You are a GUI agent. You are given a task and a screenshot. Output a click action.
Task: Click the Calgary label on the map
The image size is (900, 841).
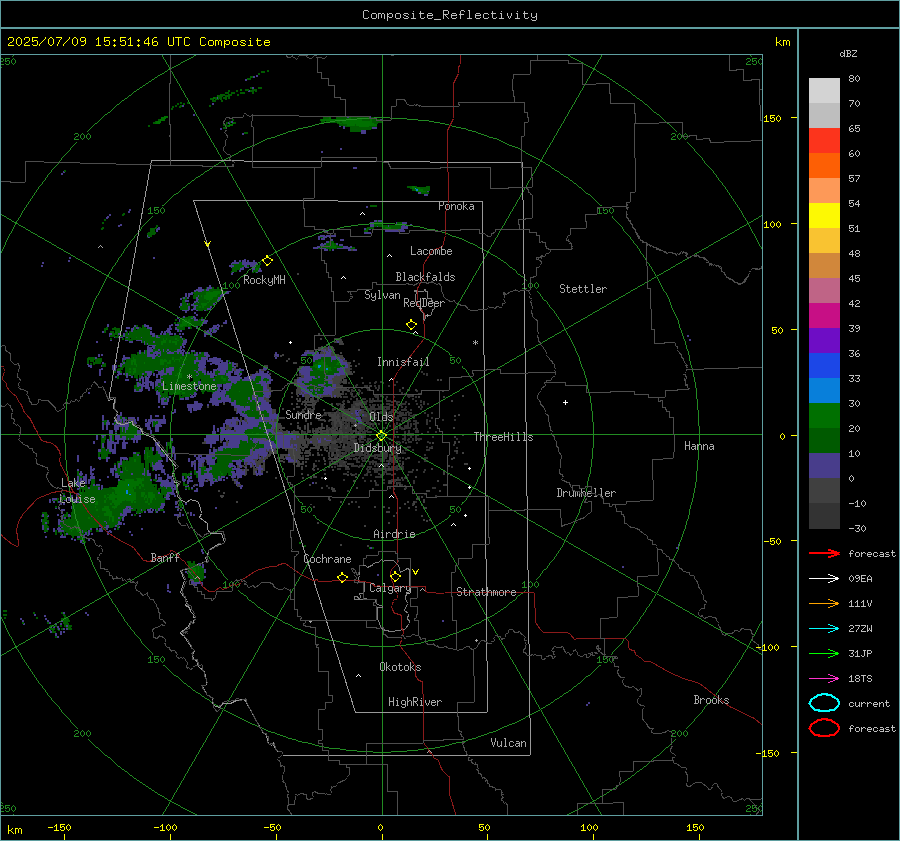[390, 588]
